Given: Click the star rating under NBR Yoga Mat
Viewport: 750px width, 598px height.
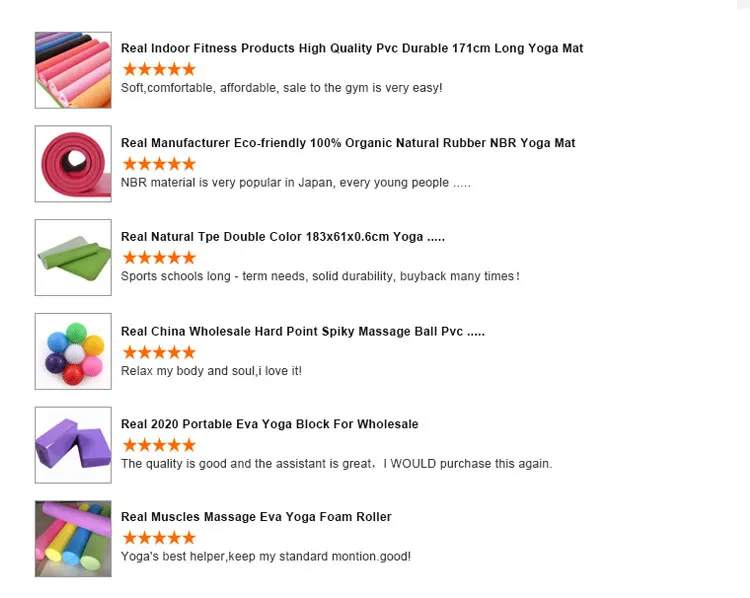Looking at the screenshot, I should coord(159,163).
